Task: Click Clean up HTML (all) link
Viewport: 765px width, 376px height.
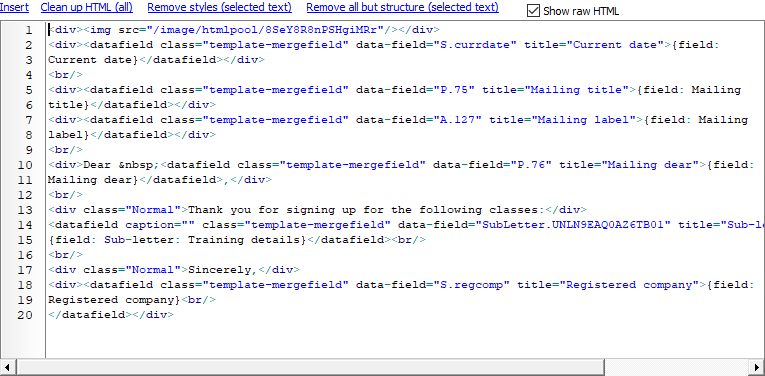Action: point(86,7)
